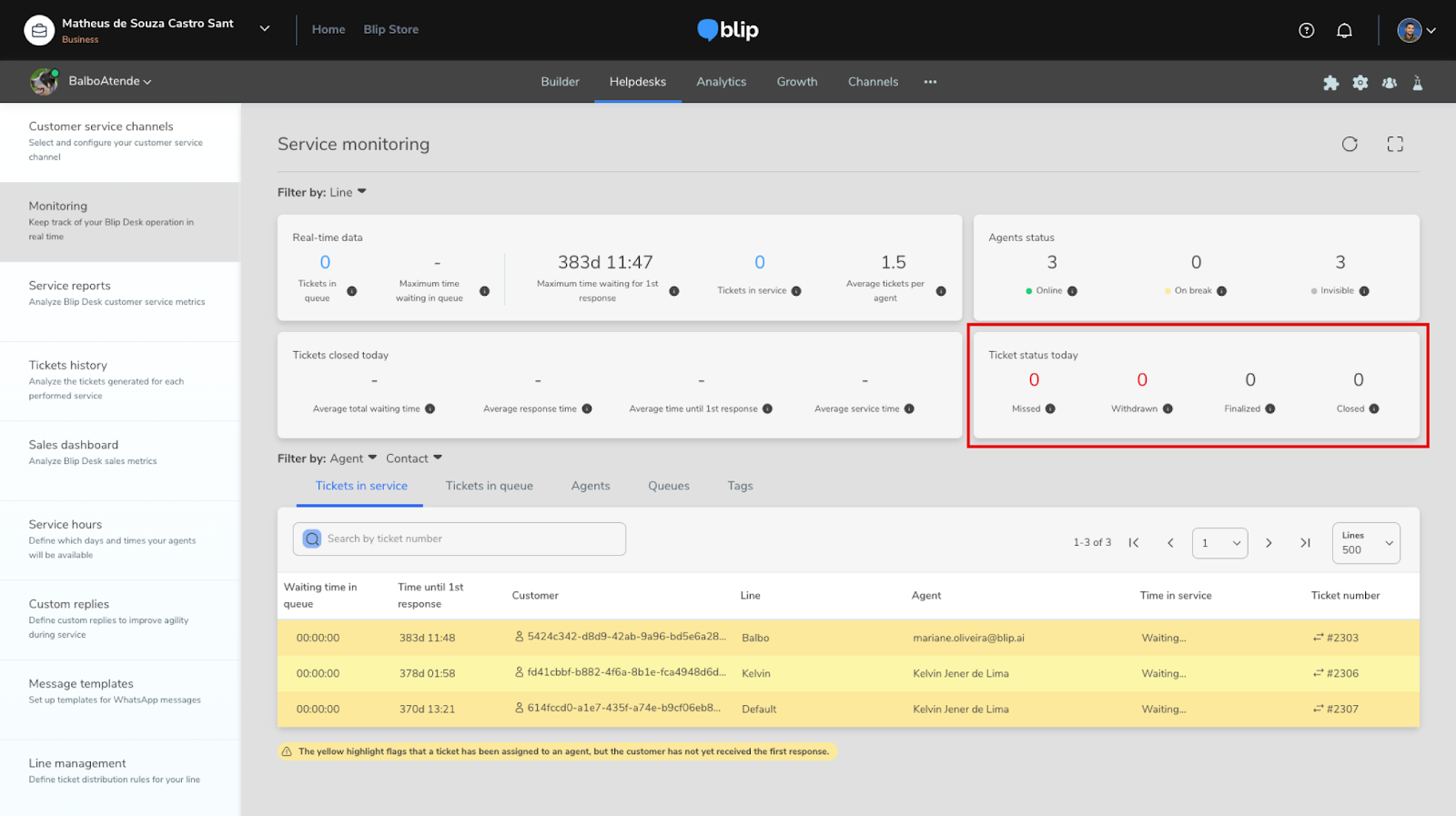Expand the Filter by Line dropdown
1456x816 pixels.
click(x=351, y=192)
